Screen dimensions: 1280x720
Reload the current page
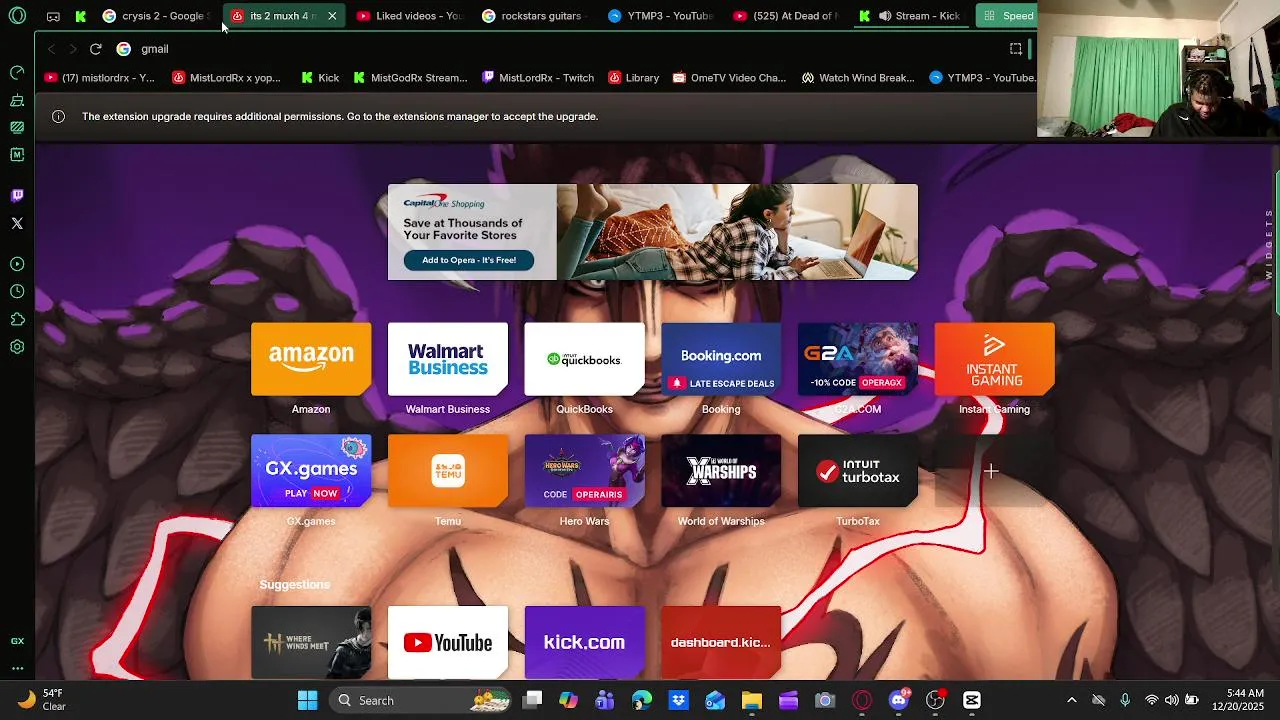click(x=95, y=49)
